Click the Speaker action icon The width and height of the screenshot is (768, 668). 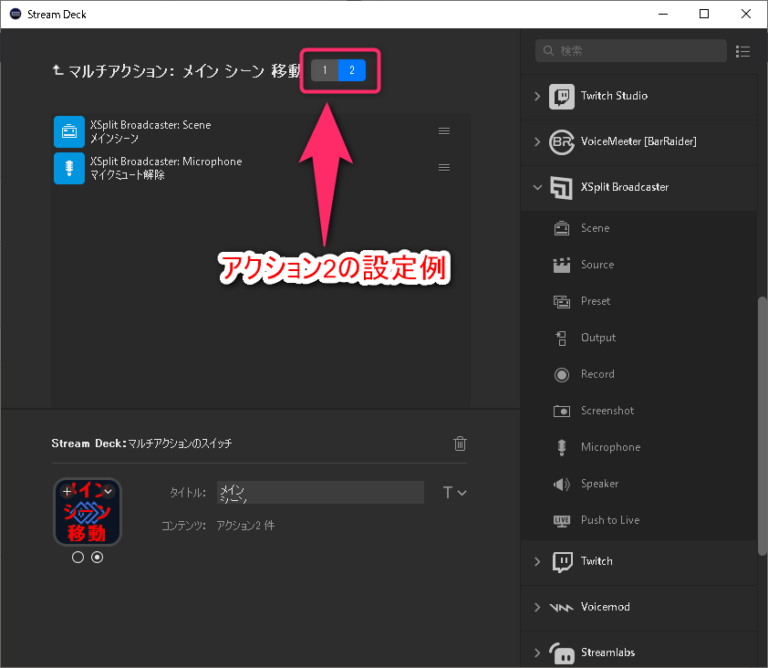pos(562,484)
